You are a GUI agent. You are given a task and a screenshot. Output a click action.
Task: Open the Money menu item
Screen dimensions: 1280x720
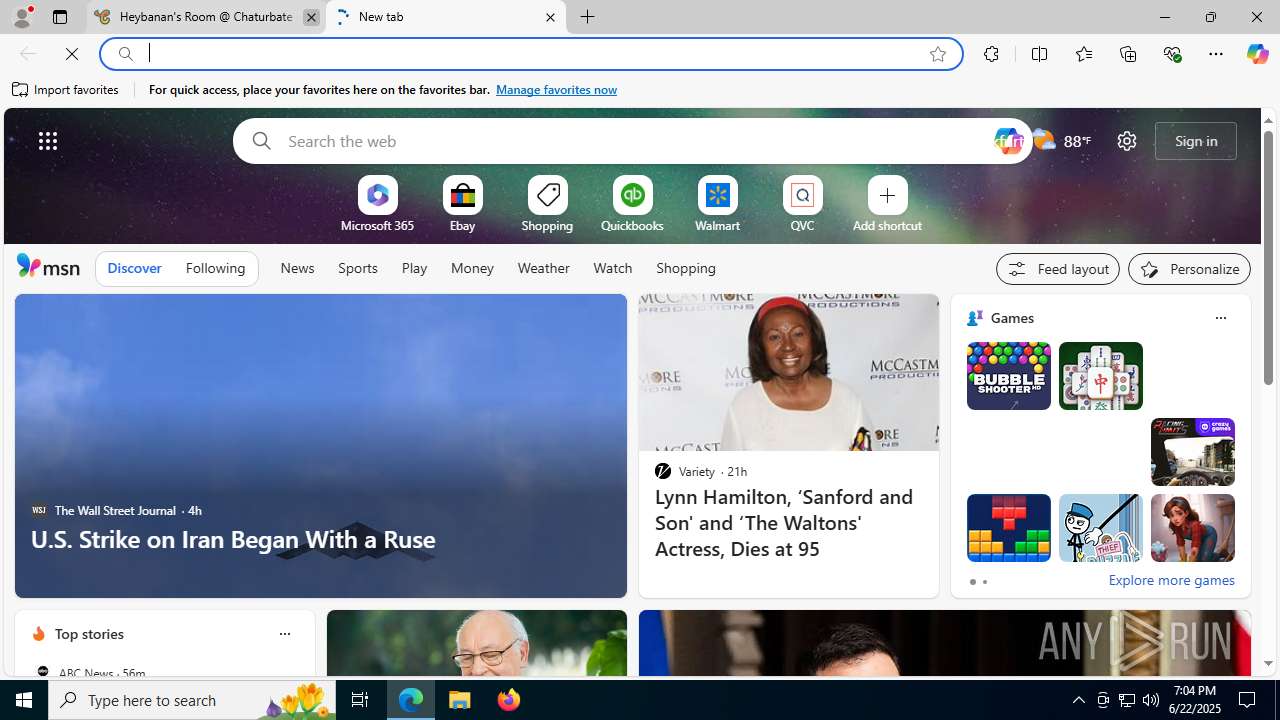point(472,268)
